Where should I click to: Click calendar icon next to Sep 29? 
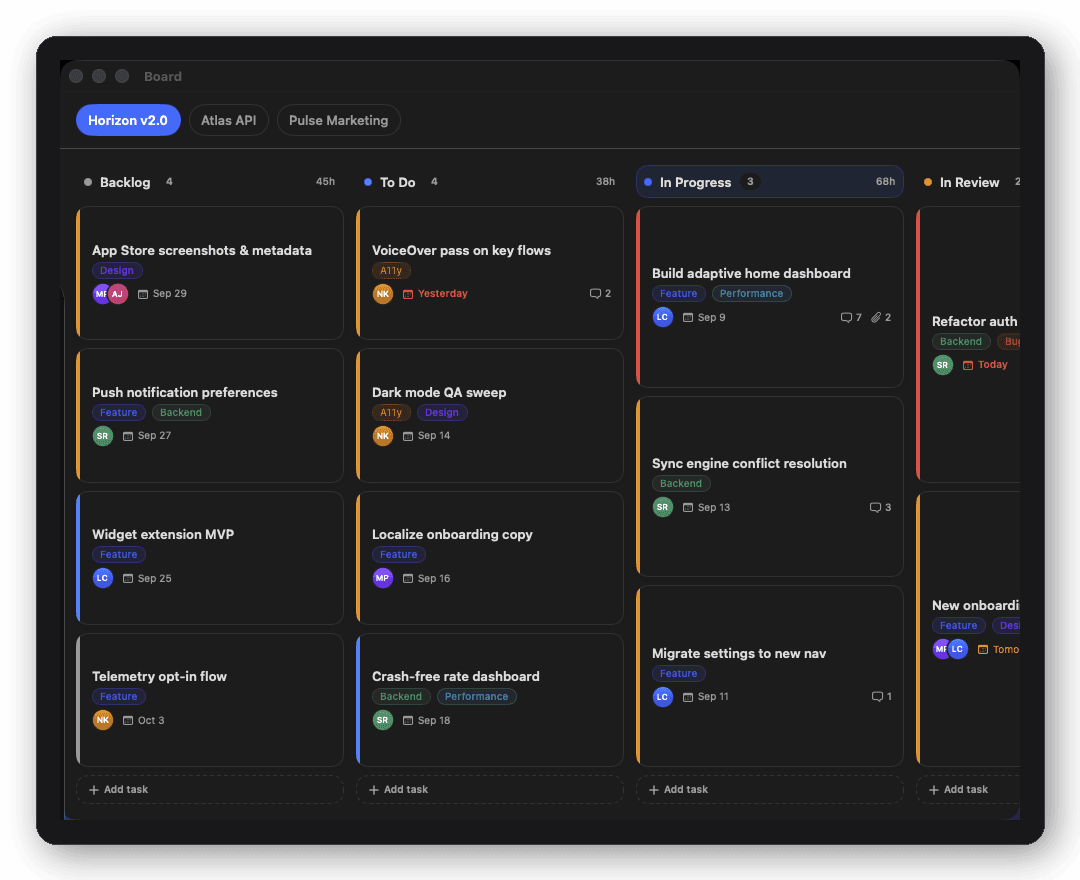[143, 294]
